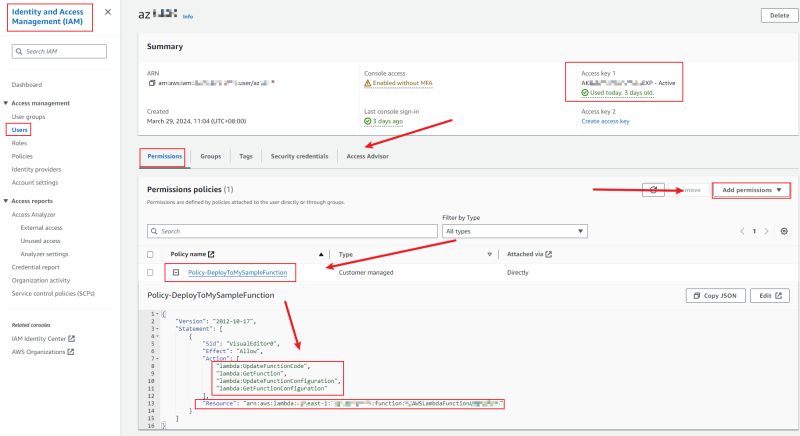Select the Policy-DeployToMySampleFunction row checkbox
Image resolution: width=800 pixels, height=436 pixels.
point(150,273)
